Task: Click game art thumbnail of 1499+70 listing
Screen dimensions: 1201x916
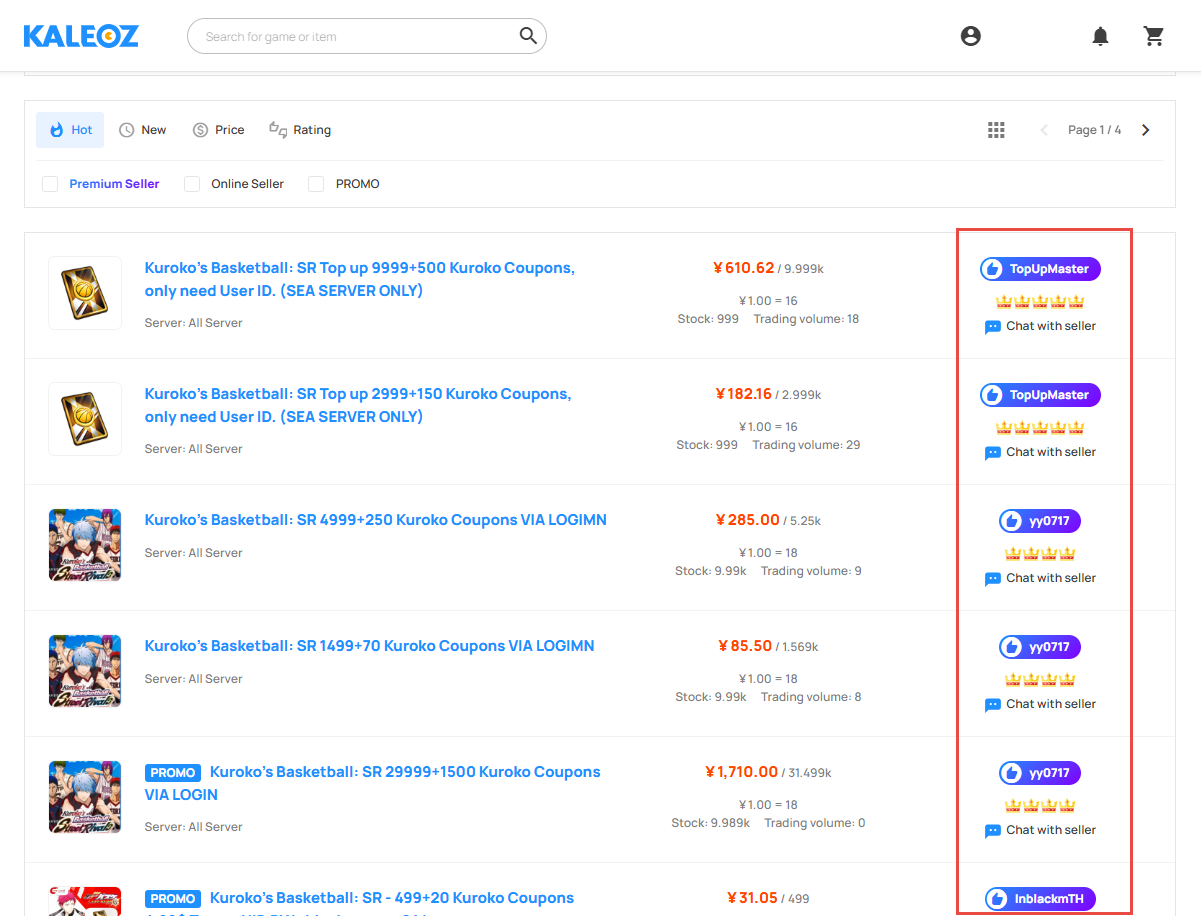Action: pyautogui.click(x=85, y=671)
